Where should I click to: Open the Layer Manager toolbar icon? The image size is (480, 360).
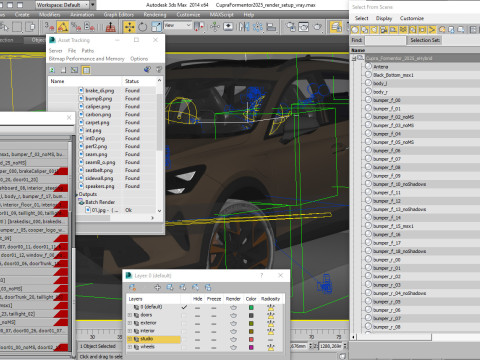click(336, 27)
